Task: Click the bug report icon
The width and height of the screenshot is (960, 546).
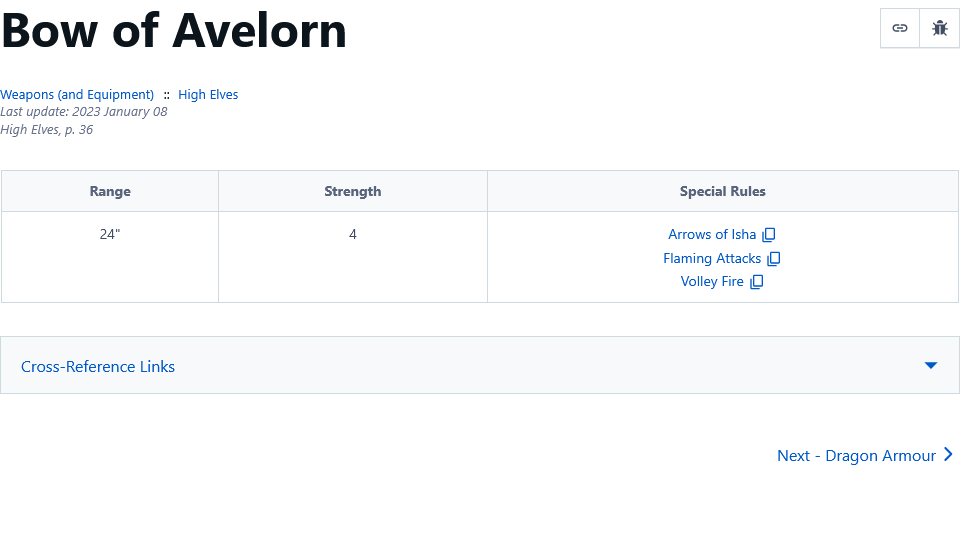Action: (939, 28)
